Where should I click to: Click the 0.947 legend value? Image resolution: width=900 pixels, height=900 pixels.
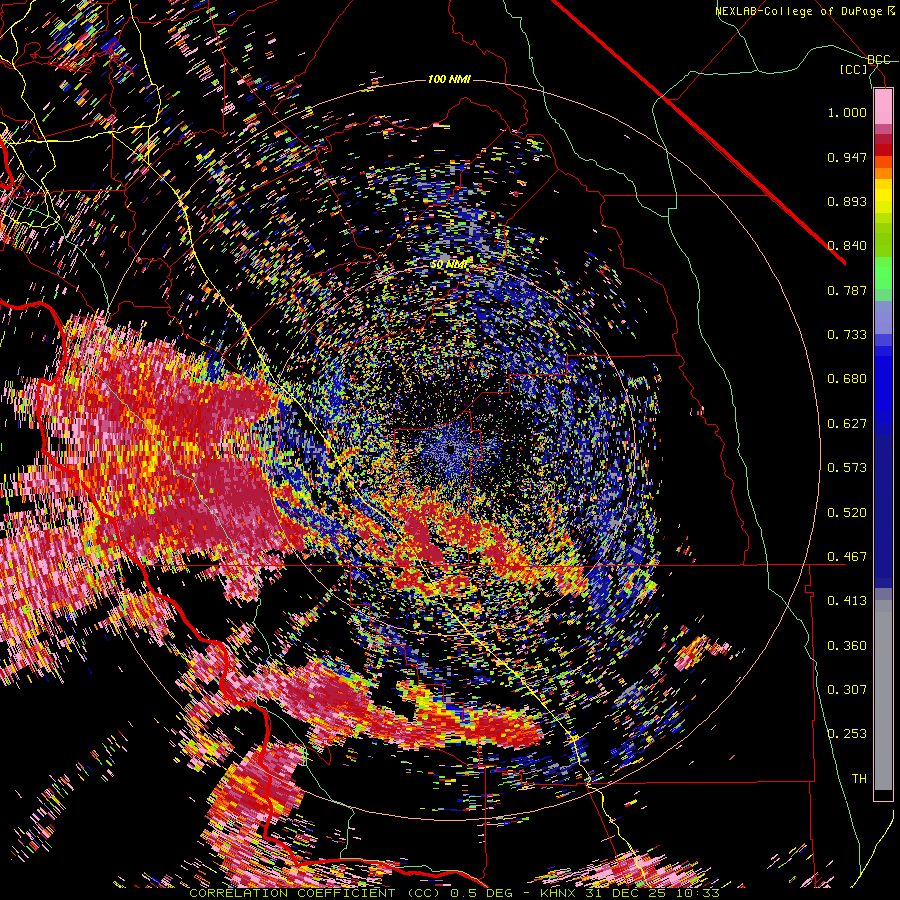tap(847, 157)
